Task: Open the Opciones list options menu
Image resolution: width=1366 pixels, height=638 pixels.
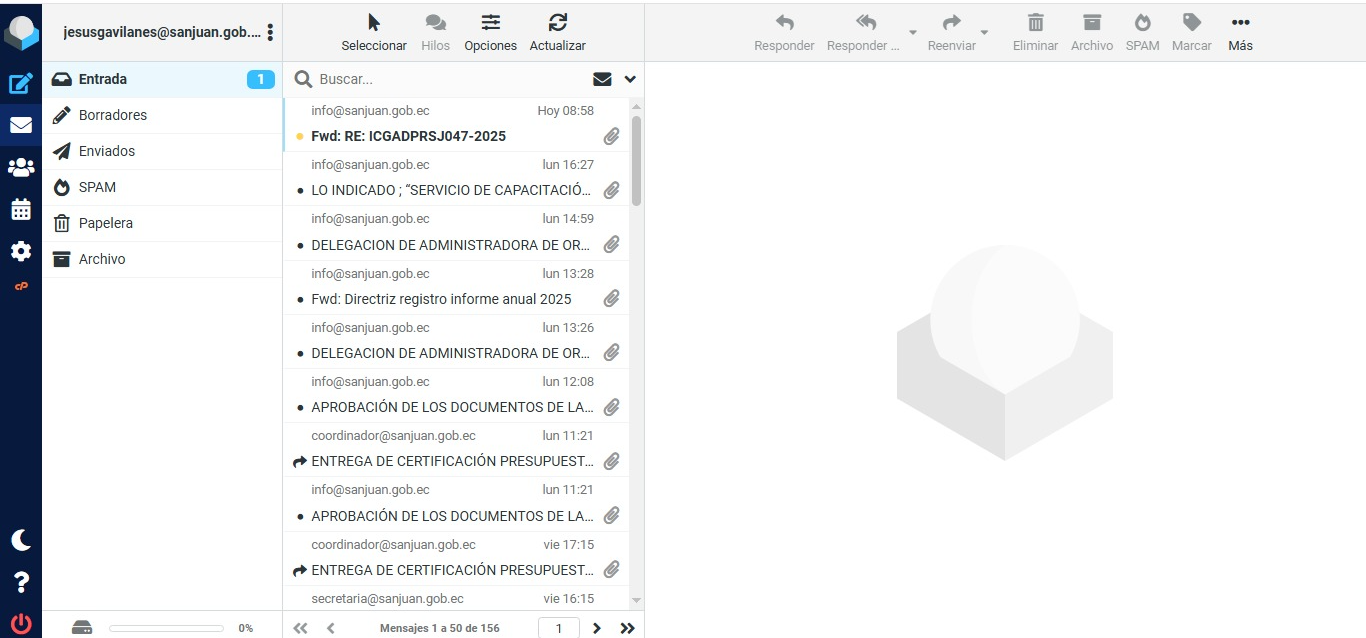Action: (x=490, y=31)
